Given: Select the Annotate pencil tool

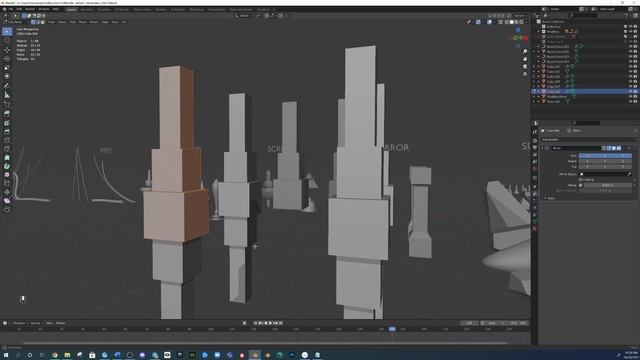Looking at the screenshot, I should click(7, 86).
